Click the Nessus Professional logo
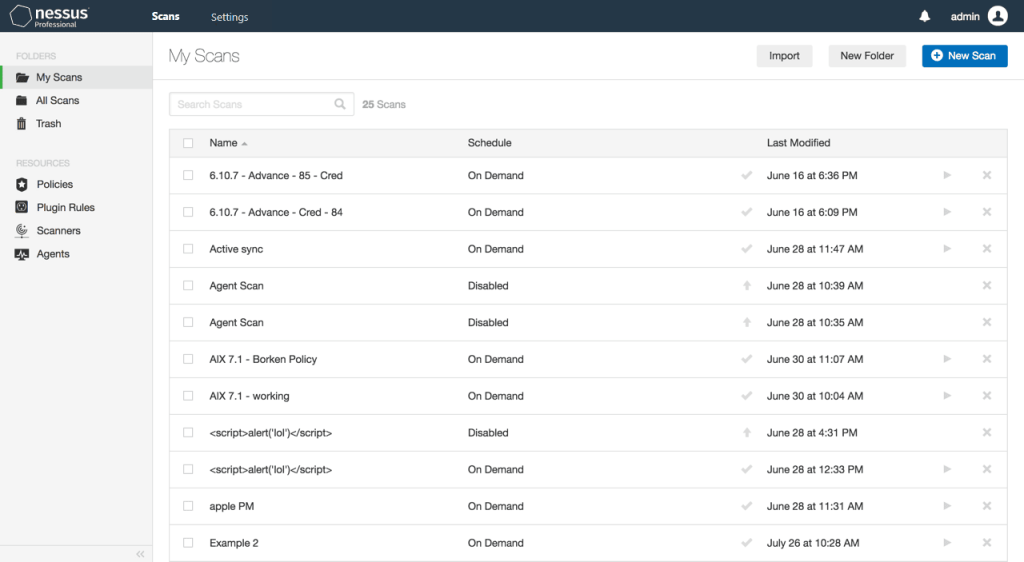 (x=50, y=16)
